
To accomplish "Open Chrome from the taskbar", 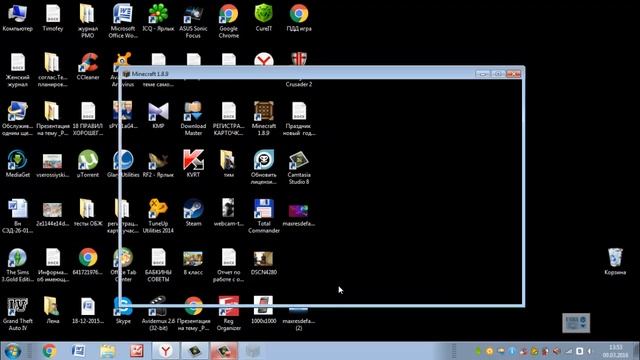I will coord(49,351).
